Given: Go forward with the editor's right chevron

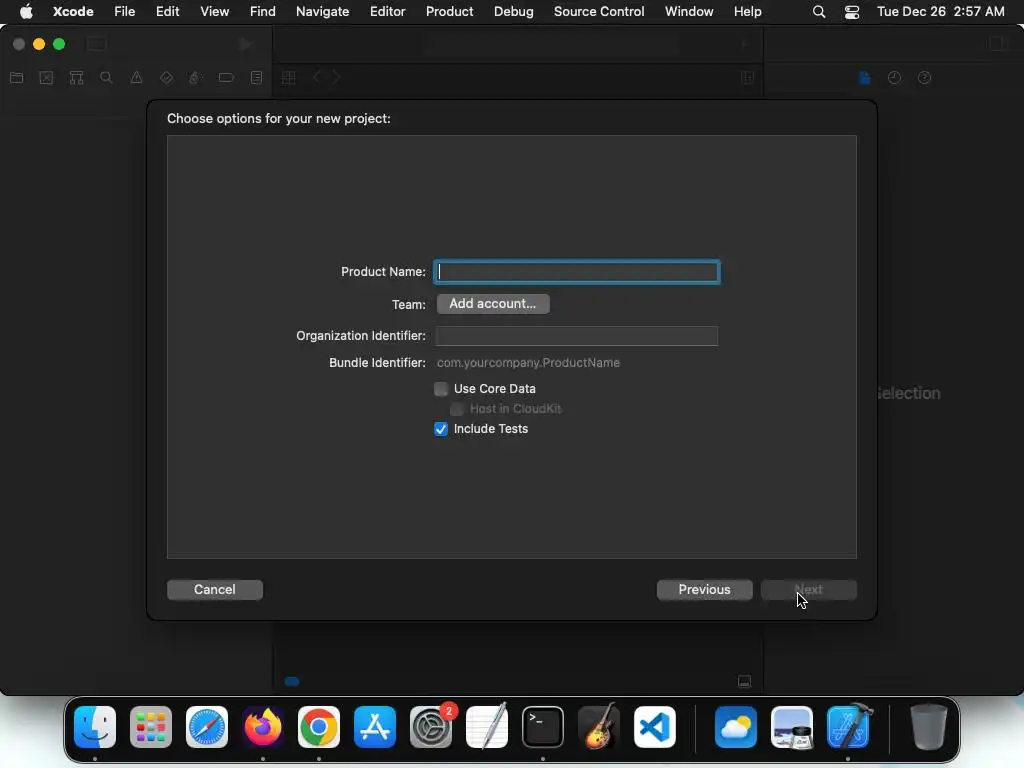Looking at the screenshot, I should [x=336, y=78].
